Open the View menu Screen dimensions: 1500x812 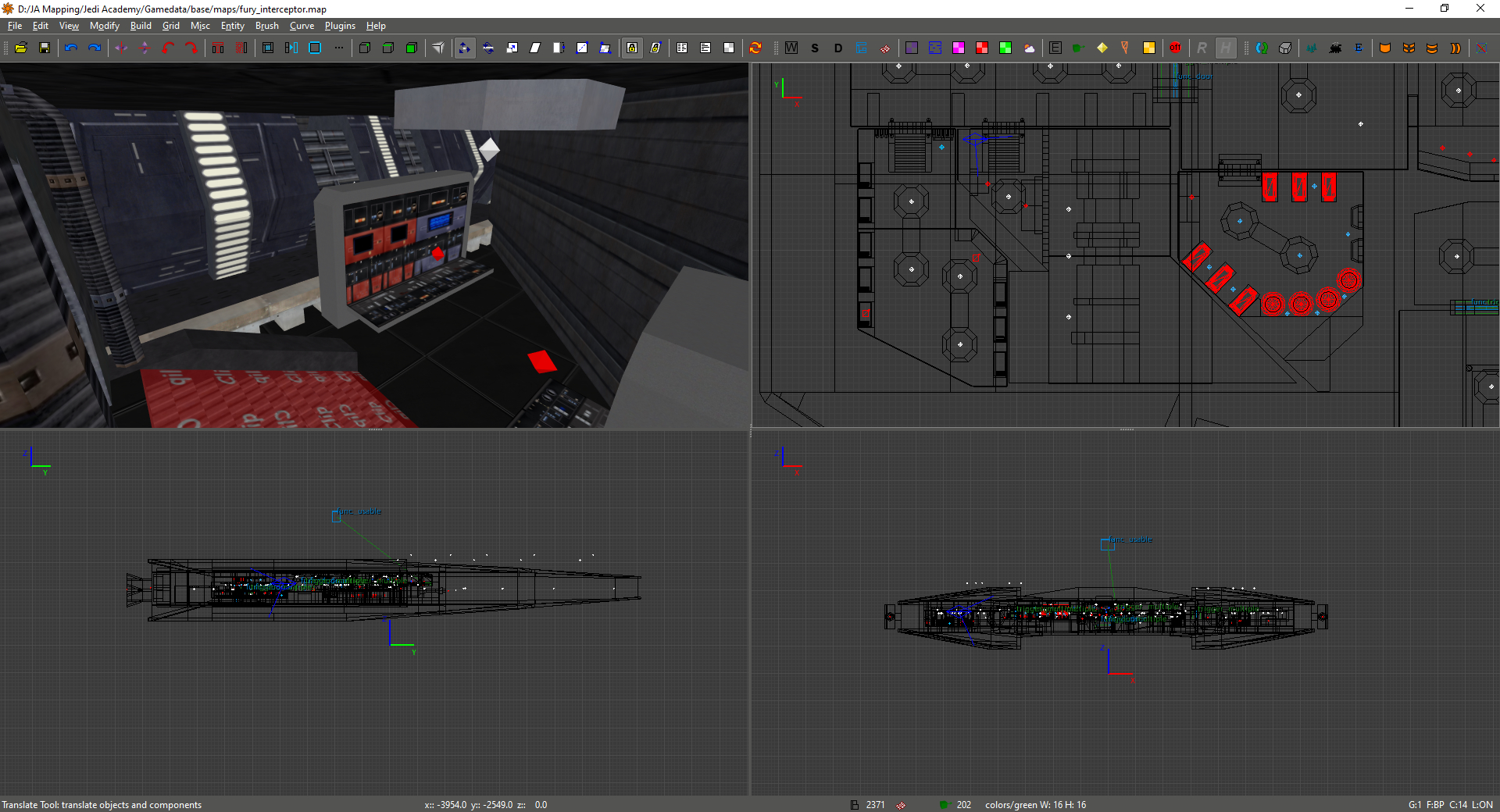[69, 26]
